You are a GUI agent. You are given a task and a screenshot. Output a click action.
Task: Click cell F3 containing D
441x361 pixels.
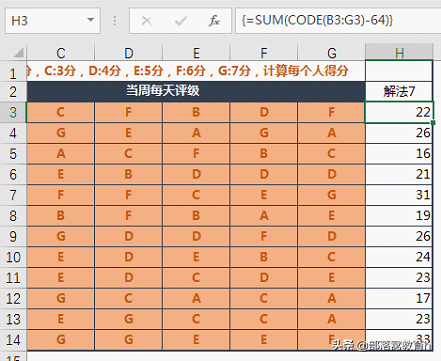pos(264,112)
